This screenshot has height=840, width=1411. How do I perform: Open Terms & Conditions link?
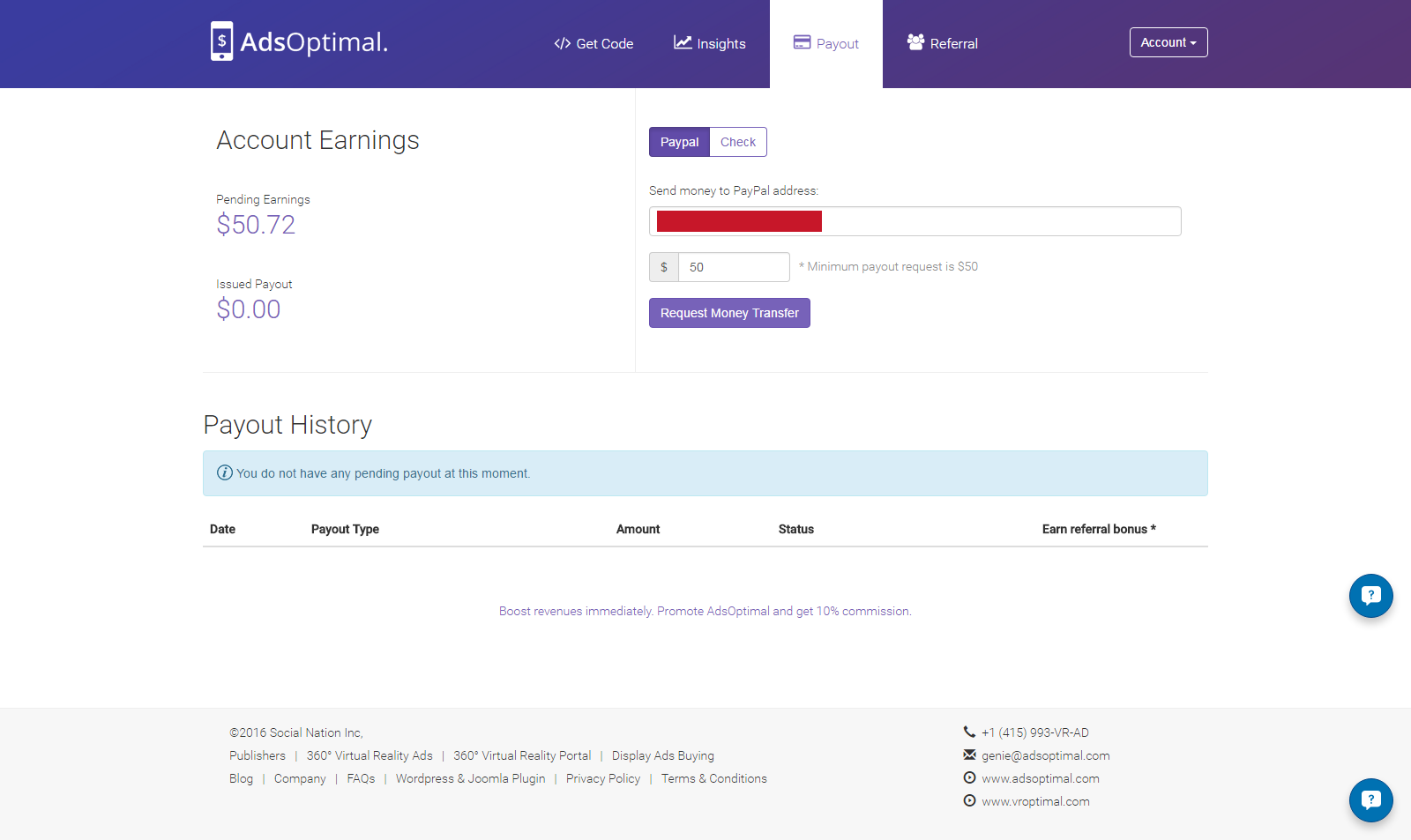[714, 778]
